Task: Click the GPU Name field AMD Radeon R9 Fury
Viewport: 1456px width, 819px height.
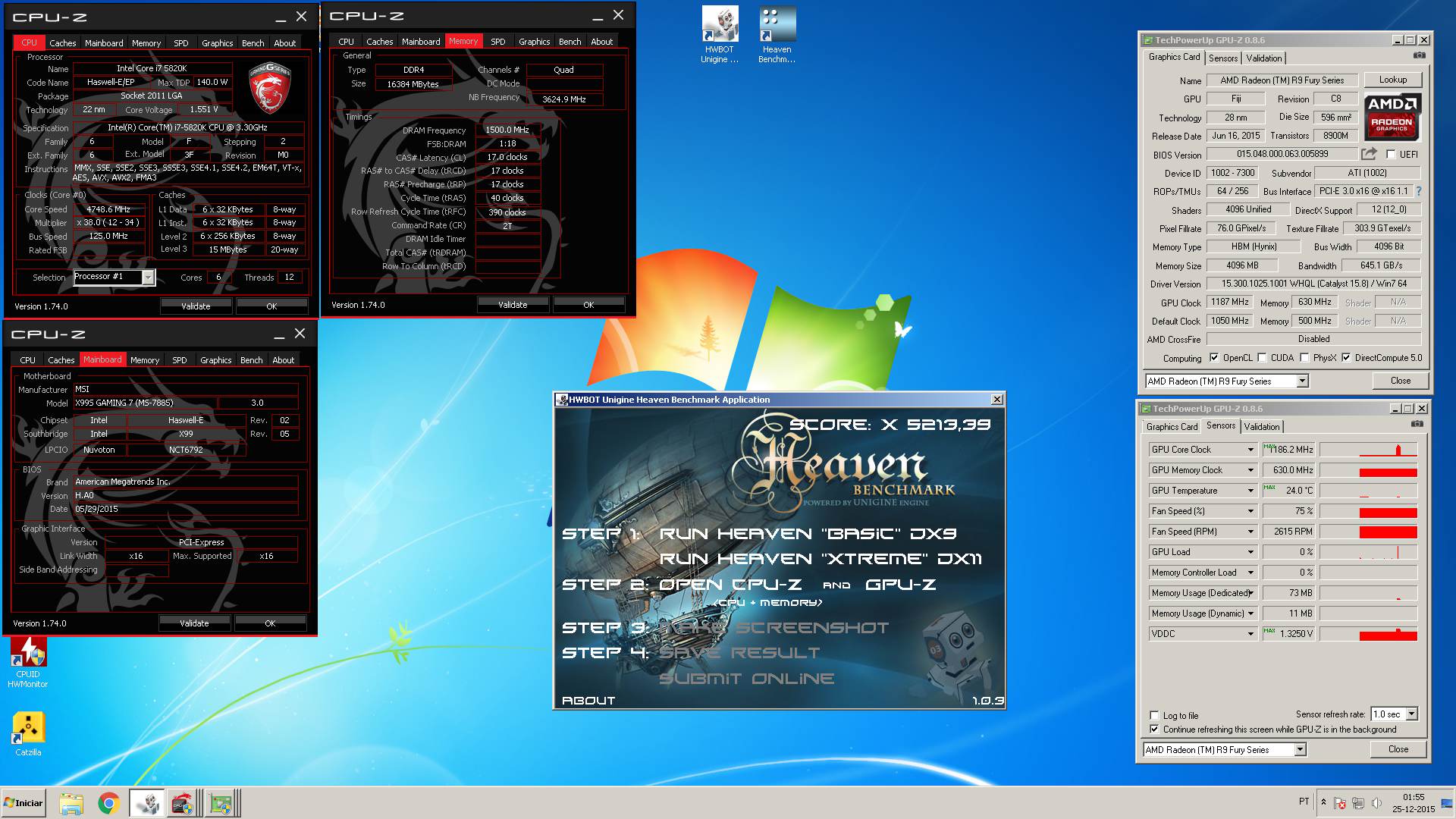Action: click(x=1282, y=80)
